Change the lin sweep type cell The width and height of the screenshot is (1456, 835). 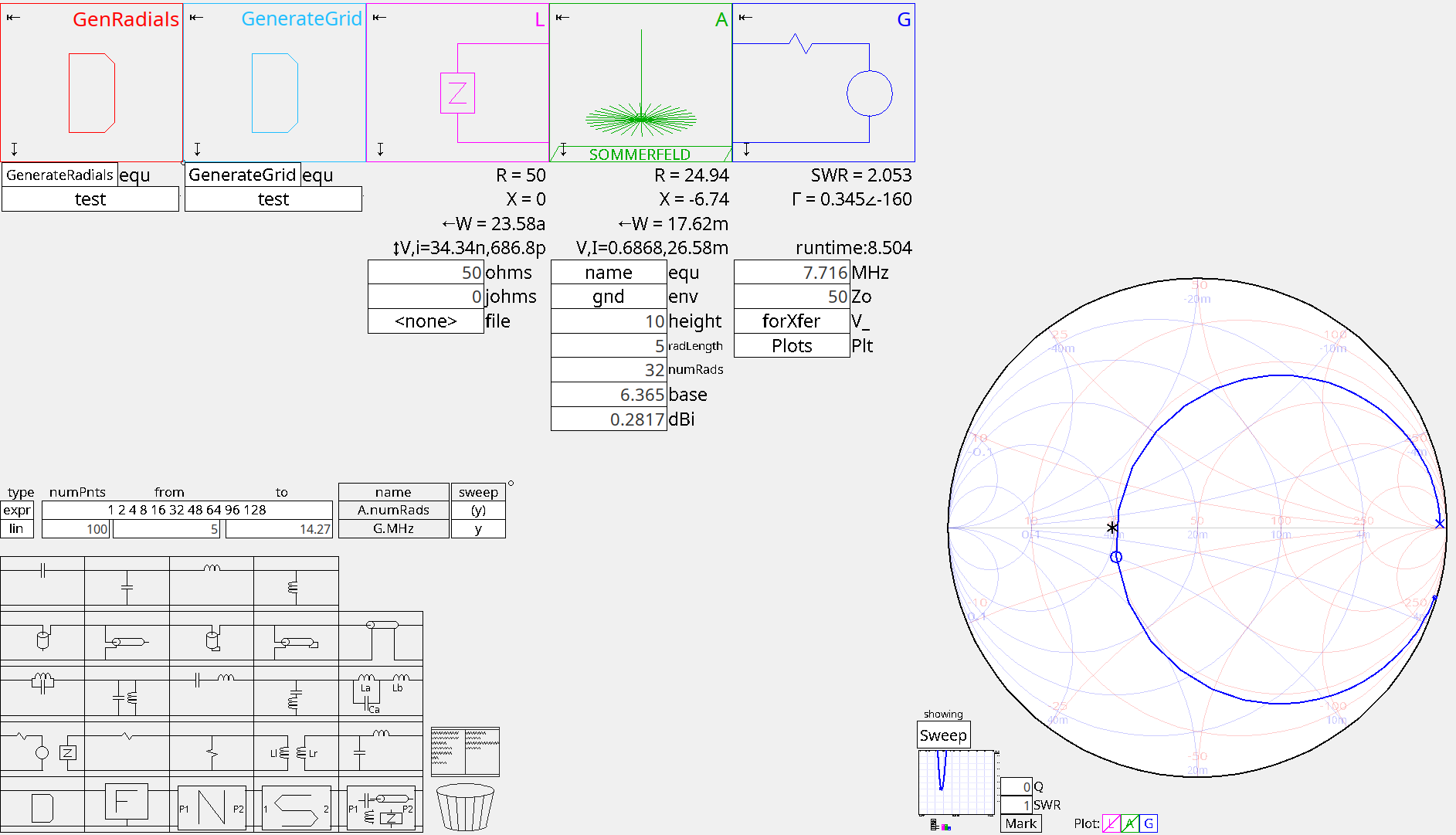[17, 529]
